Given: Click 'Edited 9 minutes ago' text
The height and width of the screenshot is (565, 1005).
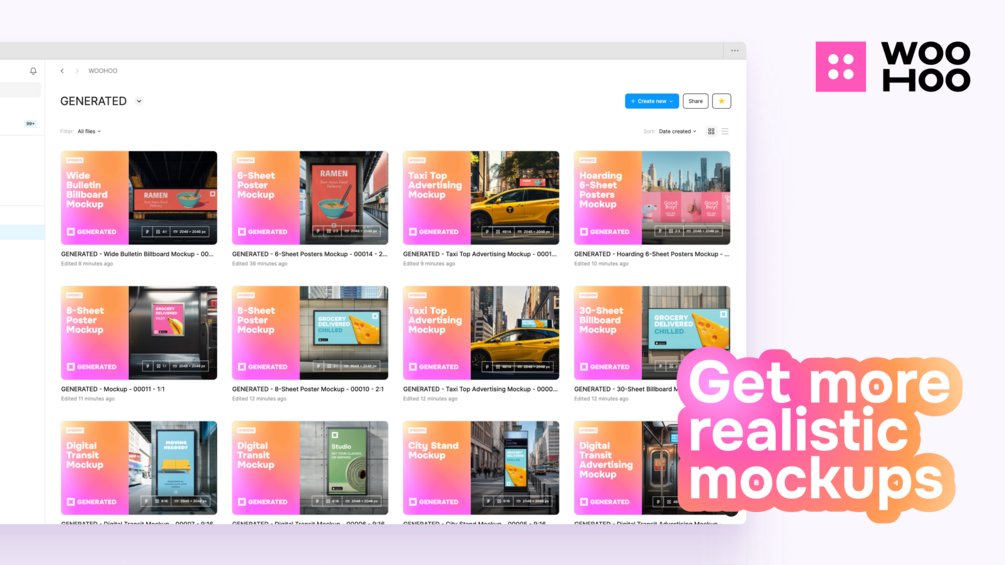Looking at the screenshot, I should coord(429,264).
